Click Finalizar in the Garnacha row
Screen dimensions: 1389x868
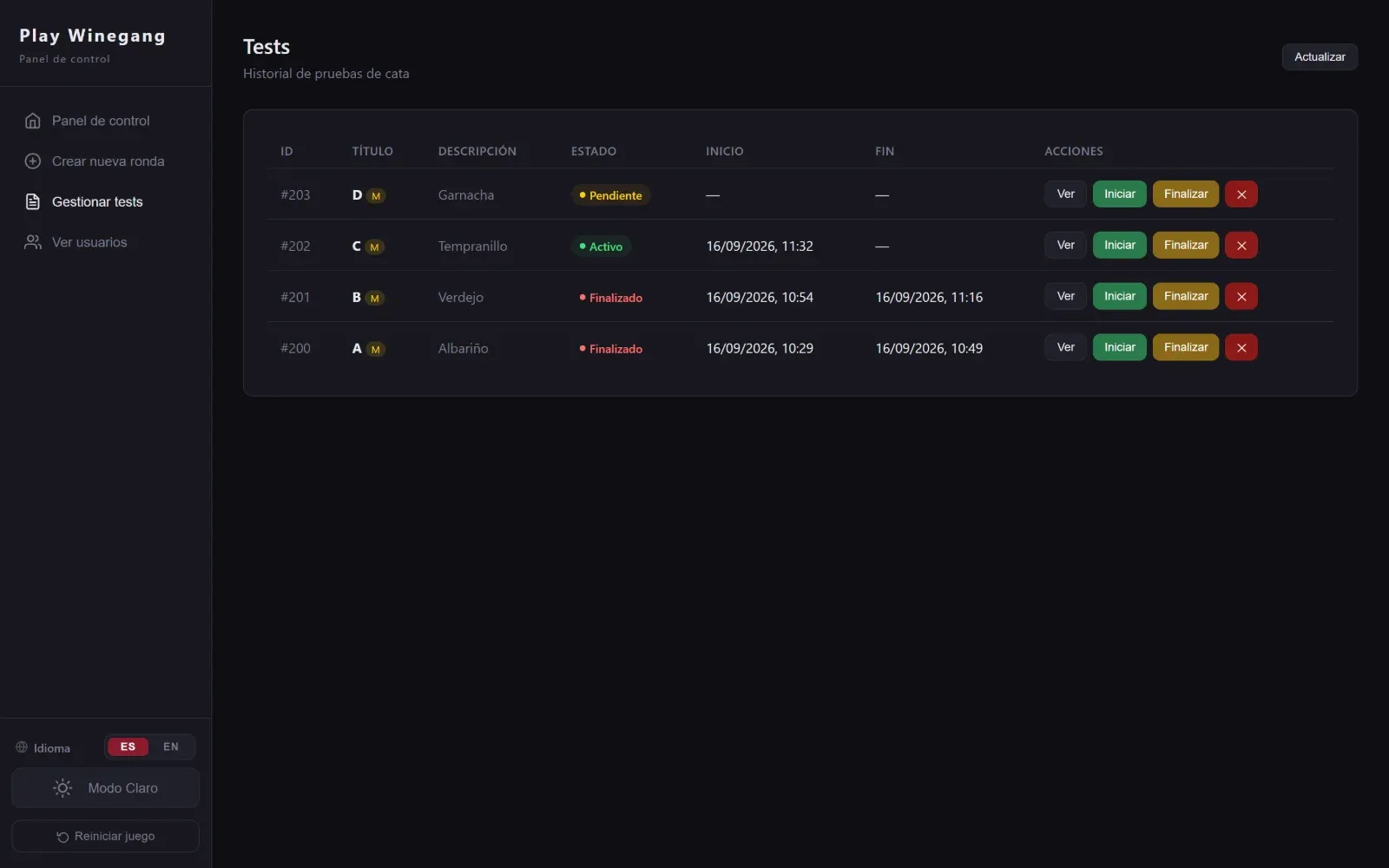pyautogui.click(x=1186, y=194)
